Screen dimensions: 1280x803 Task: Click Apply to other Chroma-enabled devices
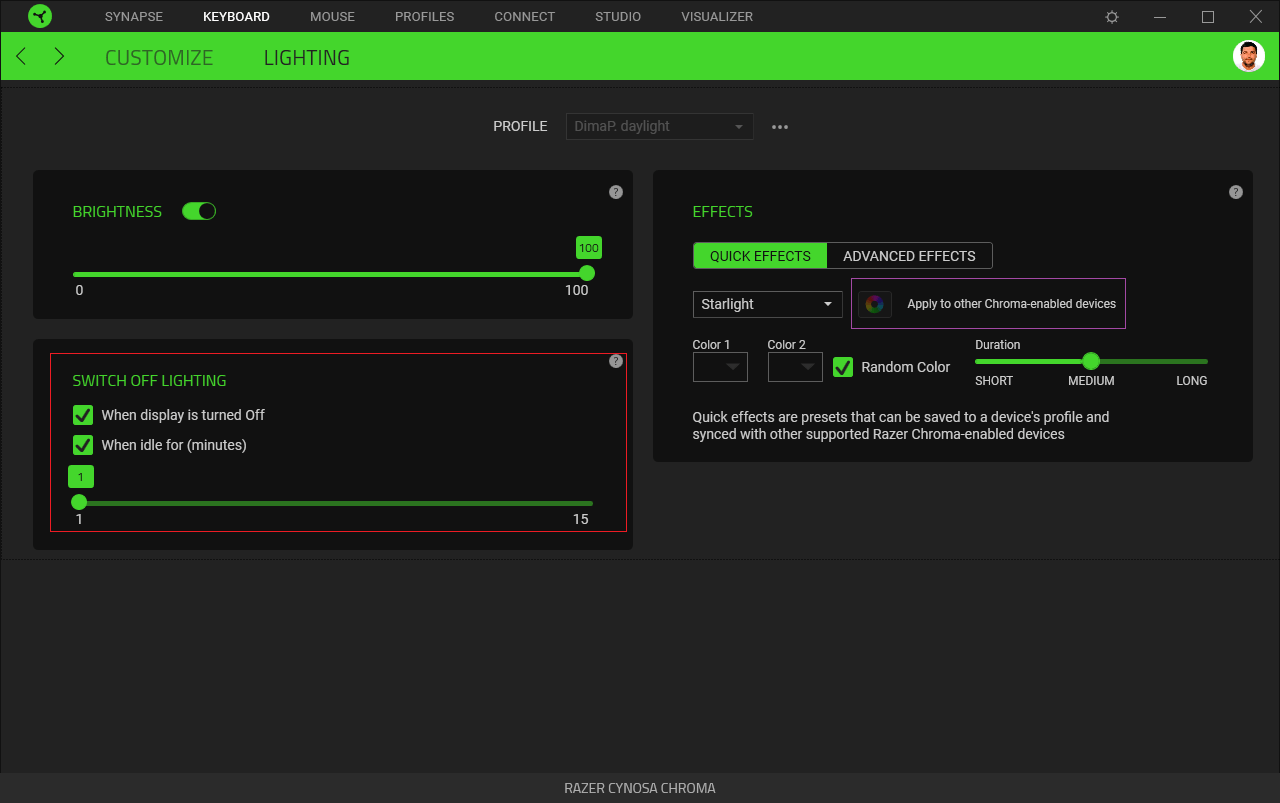pos(1011,303)
